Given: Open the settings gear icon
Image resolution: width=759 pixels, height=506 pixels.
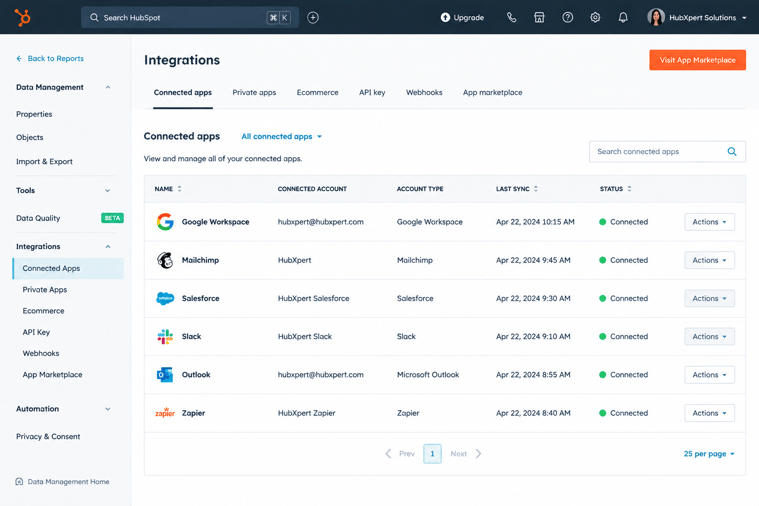Looking at the screenshot, I should pyautogui.click(x=595, y=17).
